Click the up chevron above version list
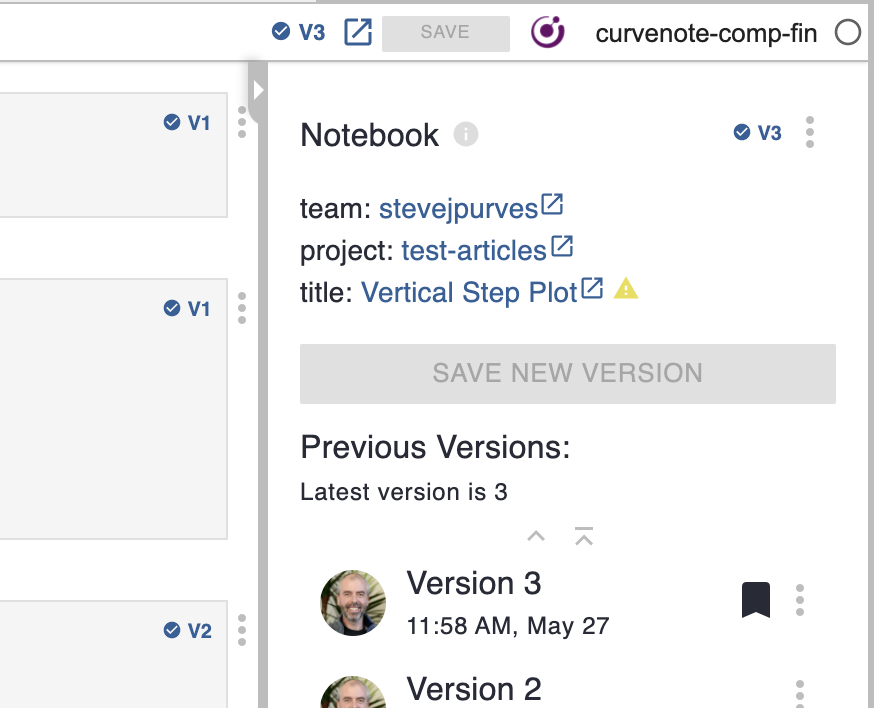874x708 pixels. 536,537
